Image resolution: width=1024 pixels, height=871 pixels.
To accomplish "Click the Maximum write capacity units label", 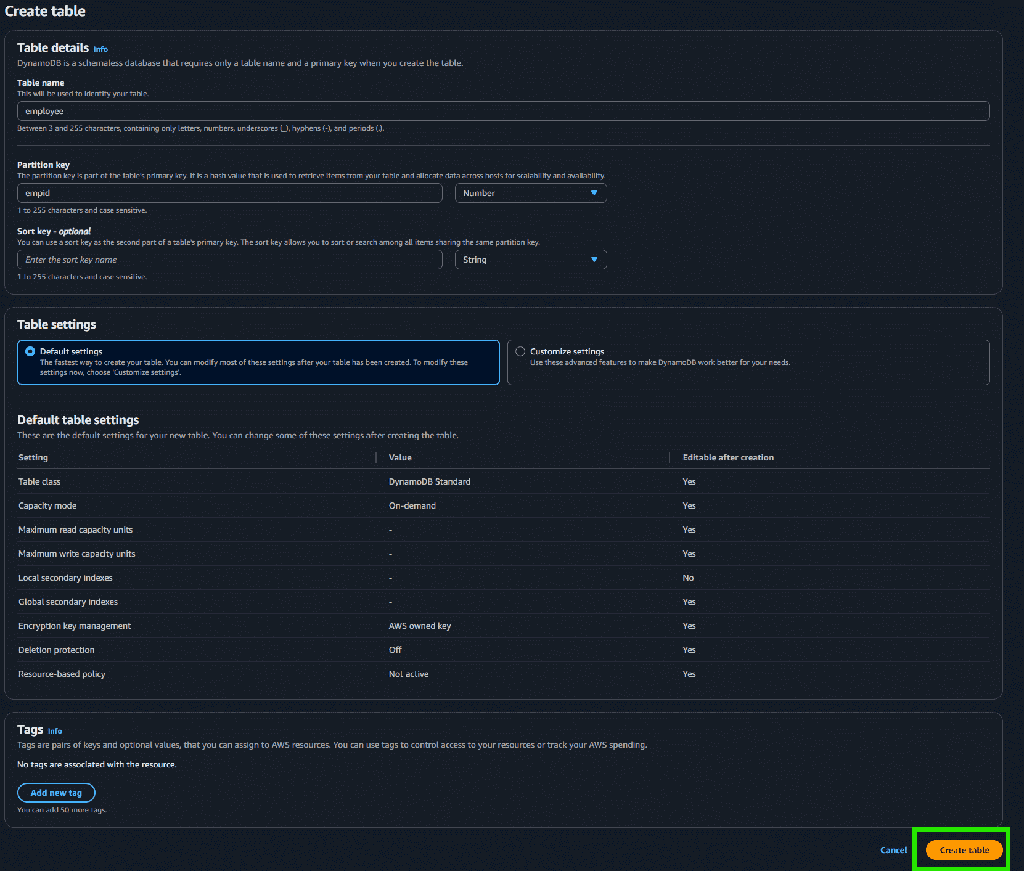I will pos(76,554).
